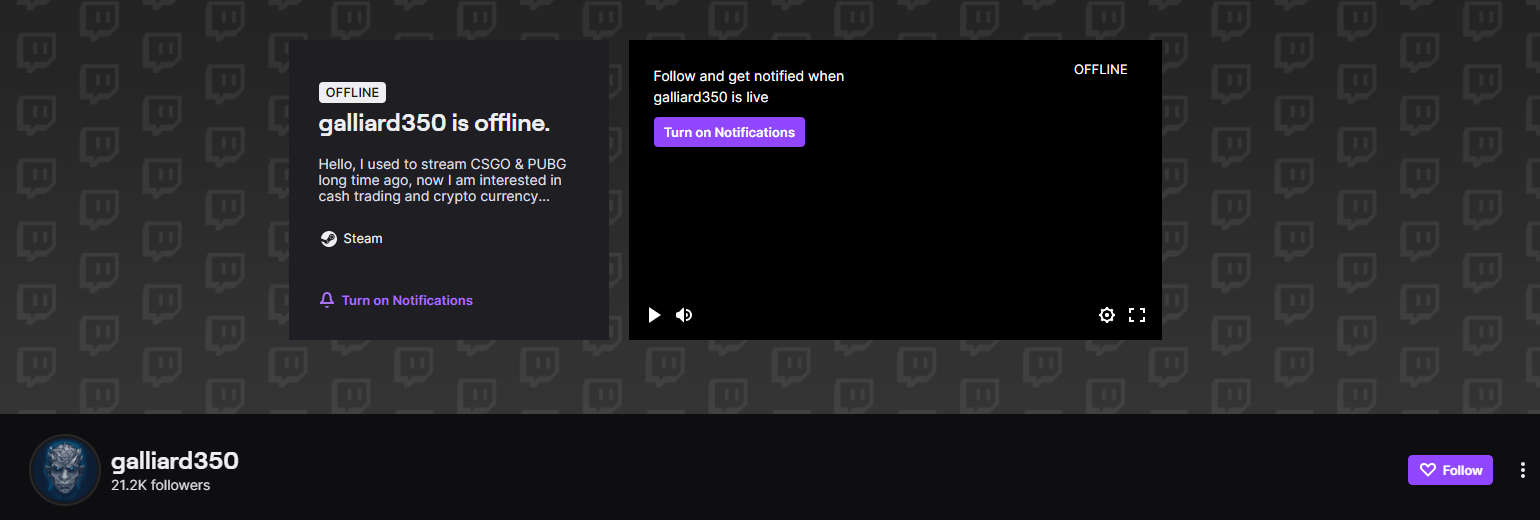Open the Steam link in the offline panel
Viewport: 1540px width, 520px height.
point(351,239)
